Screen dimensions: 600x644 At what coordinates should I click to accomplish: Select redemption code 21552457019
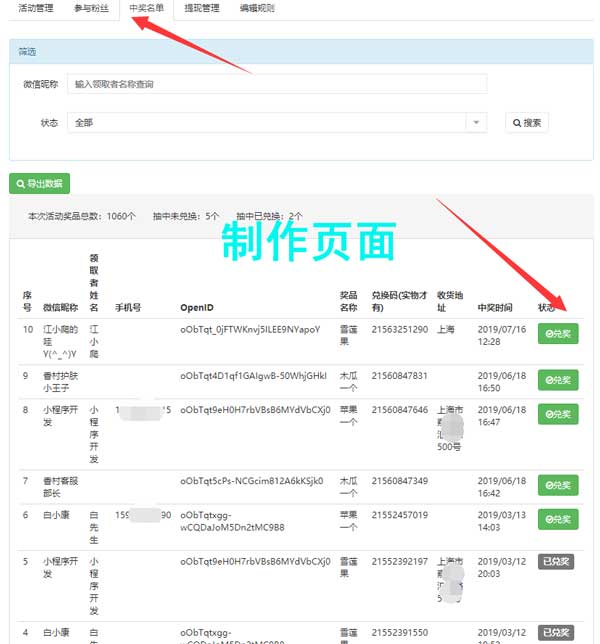pyautogui.click(x=400, y=515)
